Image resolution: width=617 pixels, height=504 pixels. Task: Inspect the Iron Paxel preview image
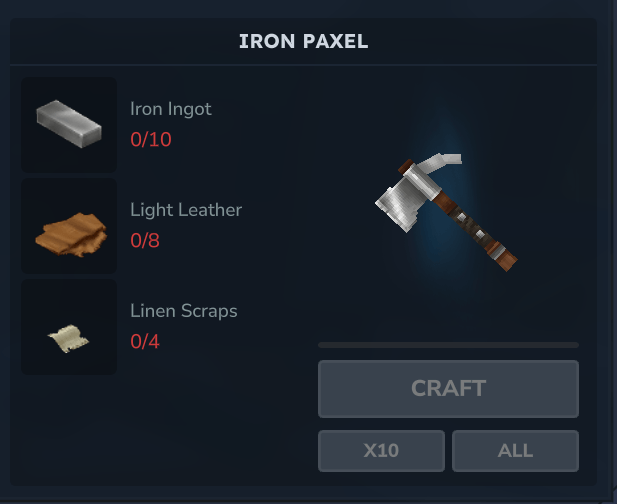click(x=446, y=212)
